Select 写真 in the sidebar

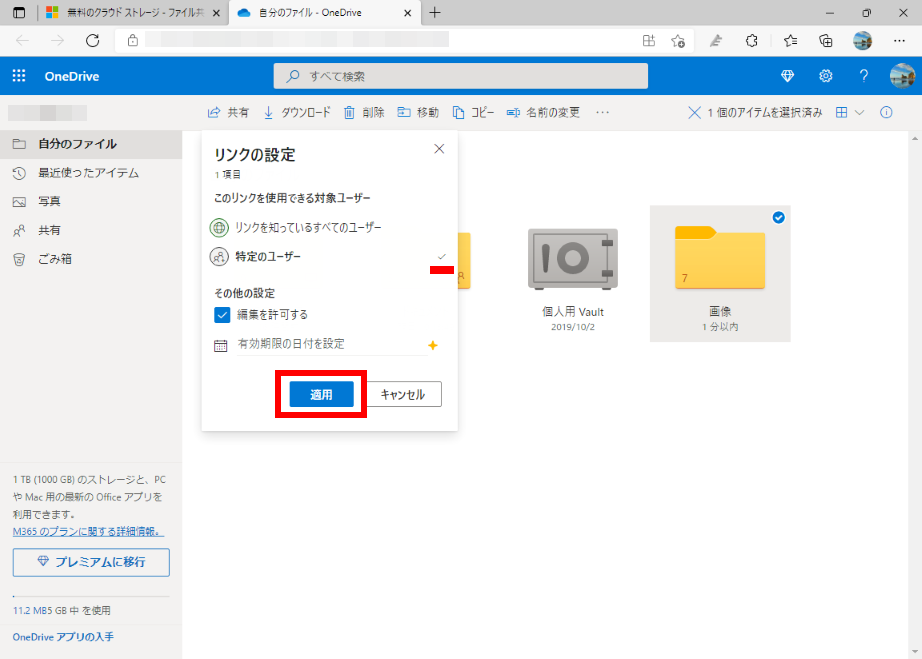click(x=91, y=202)
